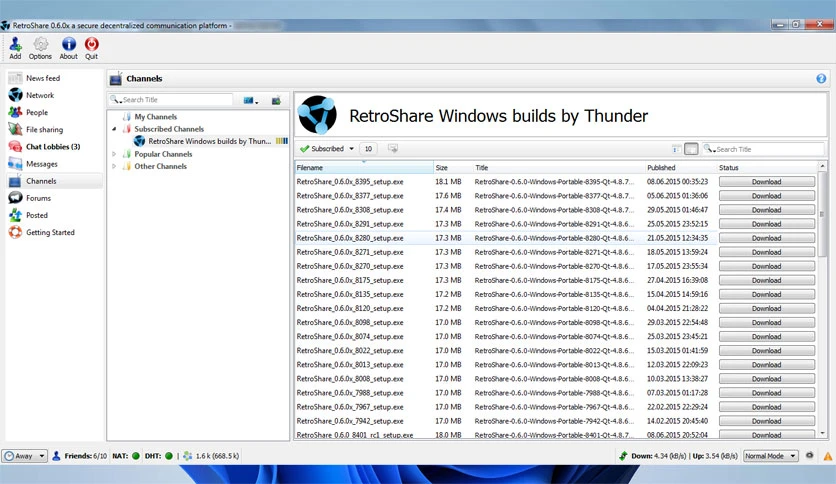Select file RetroShare_0.6.0x_8013_setup.exe
This screenshot has height=484, width=836.
(350, 365)
